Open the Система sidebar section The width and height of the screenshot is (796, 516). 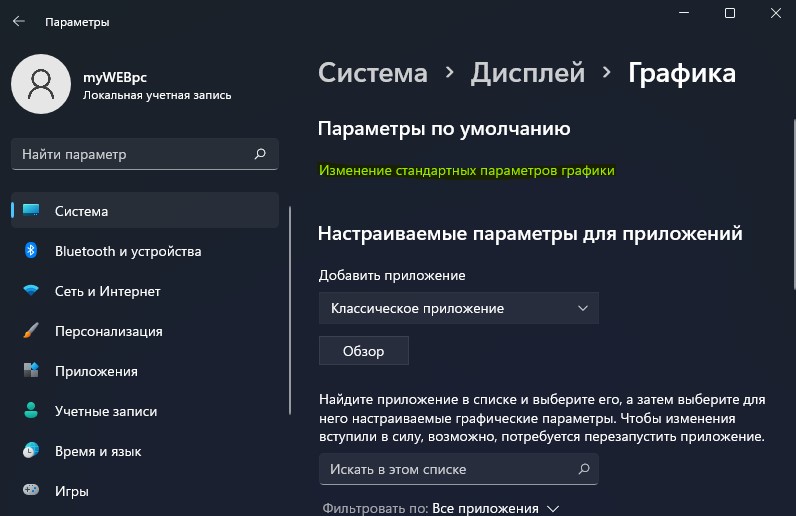(x=145, y=210)
